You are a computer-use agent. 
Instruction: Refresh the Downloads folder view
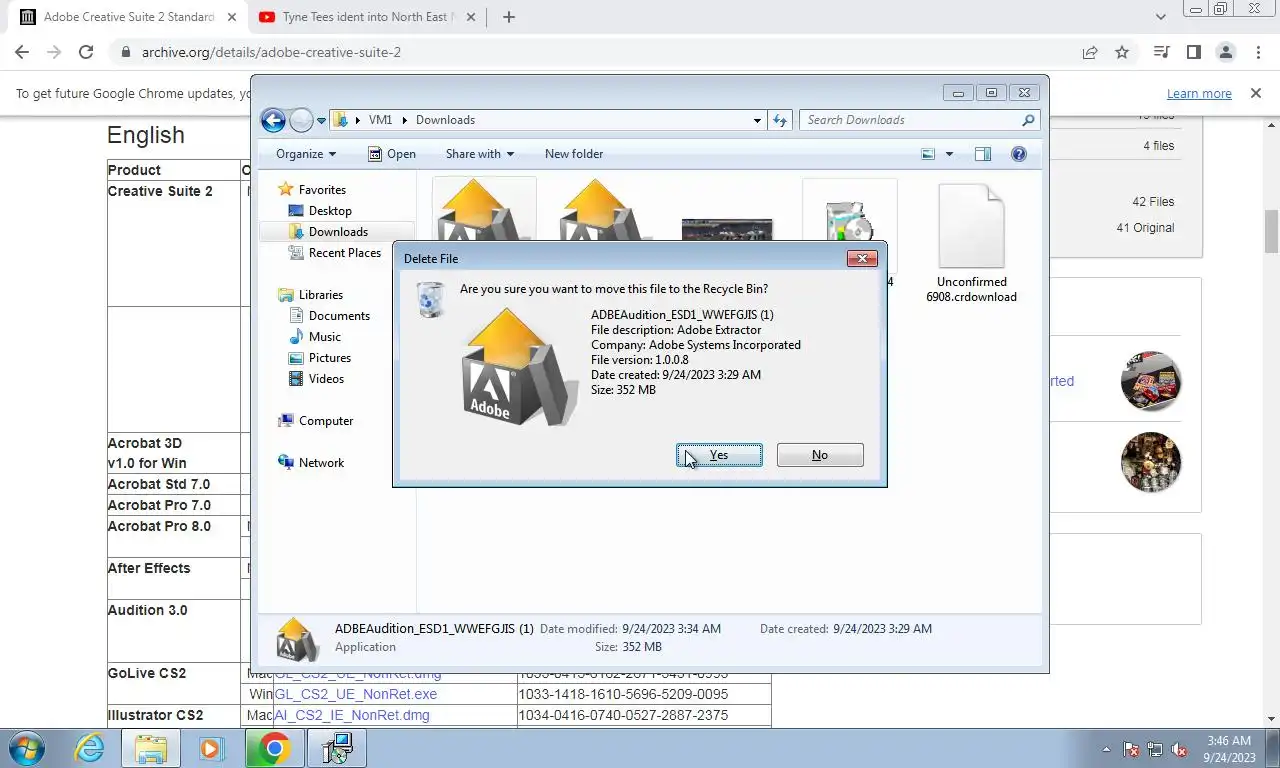[x=780, y=120]
